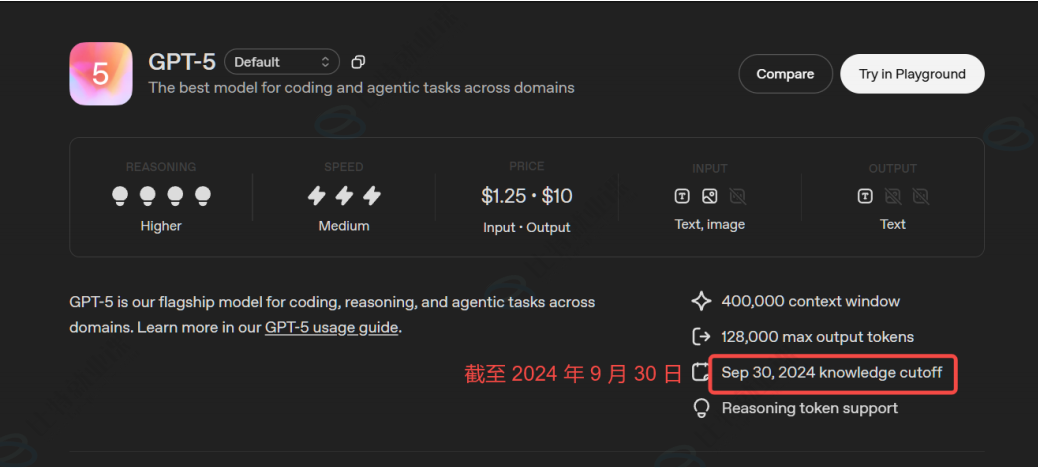The height and width of the screenshot is (468, 1038).
Task: Click the image input icon under INPUT
Action: [710, 197]
